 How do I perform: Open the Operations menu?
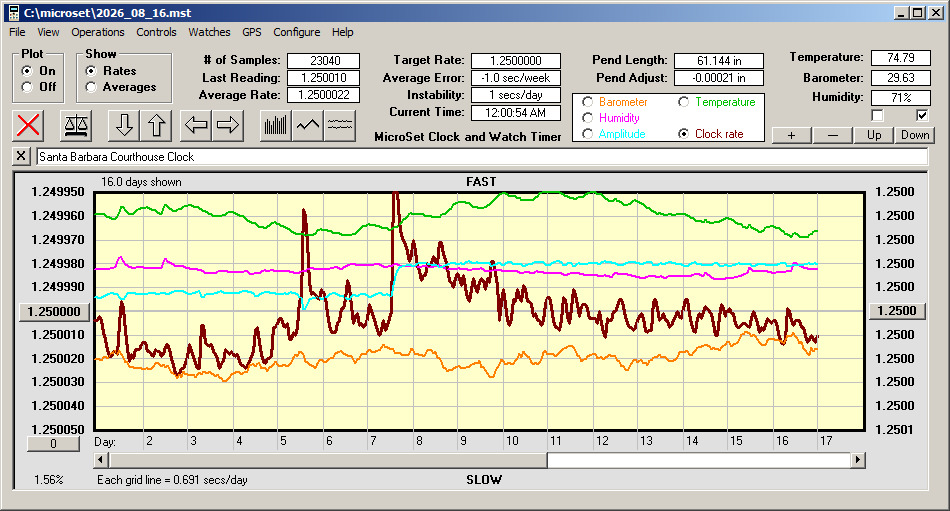98,32
